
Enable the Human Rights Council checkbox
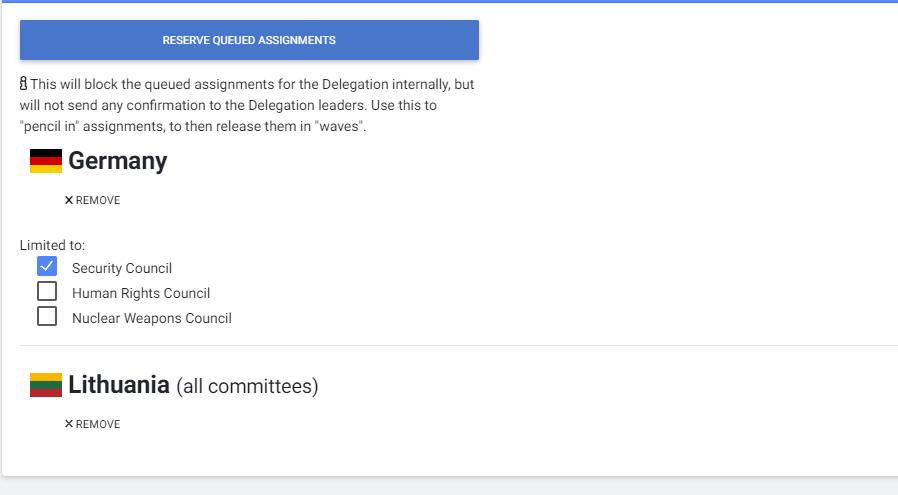point(47,291)
